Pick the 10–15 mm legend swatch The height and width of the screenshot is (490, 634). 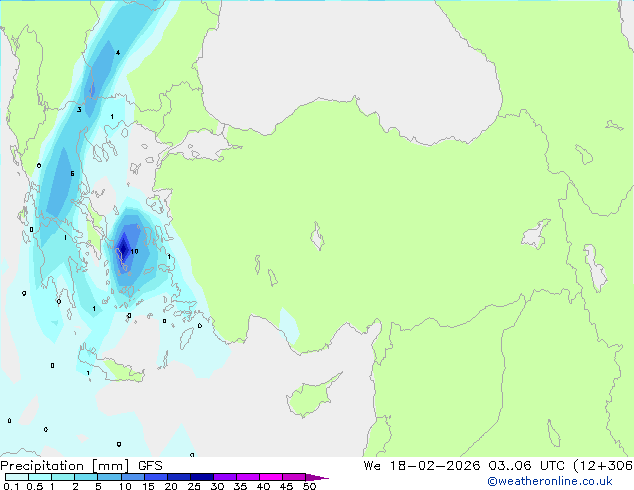pos(132,477)
